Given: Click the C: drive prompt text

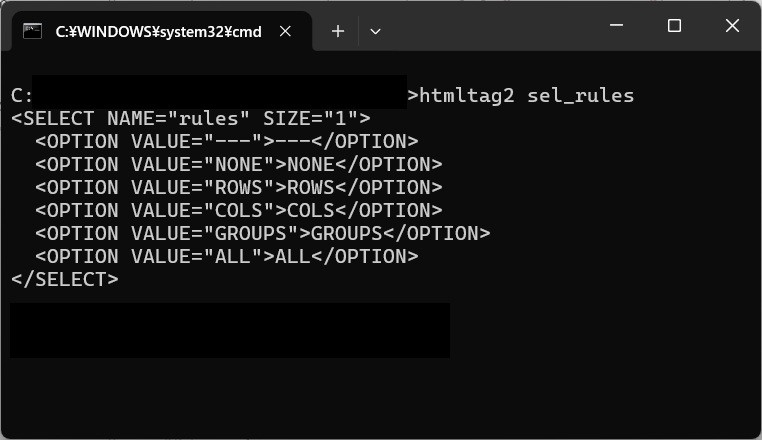Looking at the screenshot, I should 22,96.
